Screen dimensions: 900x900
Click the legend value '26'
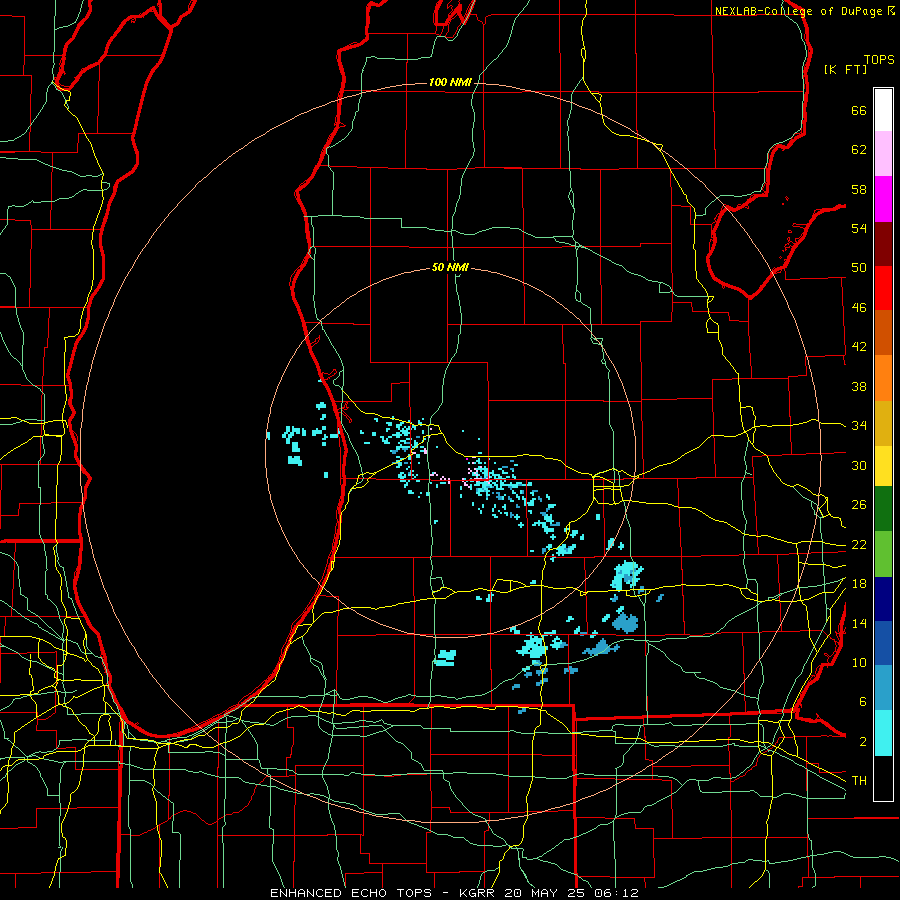point(859,505)
